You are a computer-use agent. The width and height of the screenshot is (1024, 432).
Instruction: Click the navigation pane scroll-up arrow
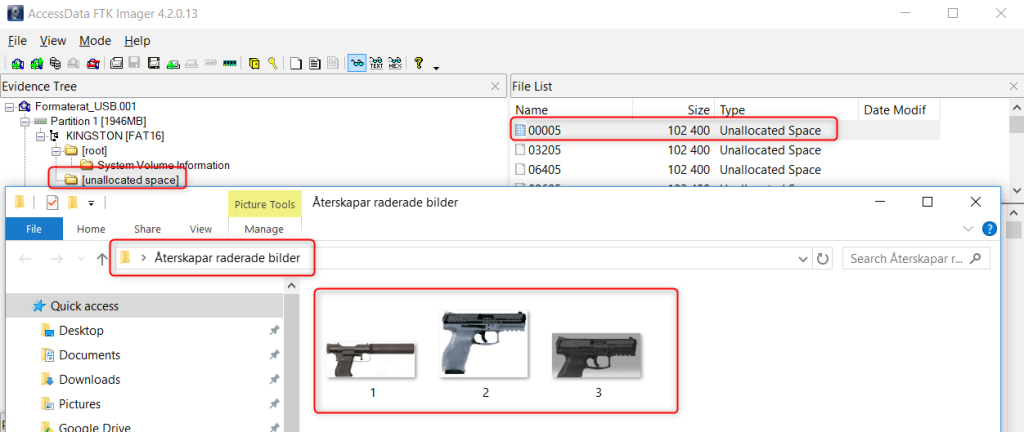pos(291,287)
